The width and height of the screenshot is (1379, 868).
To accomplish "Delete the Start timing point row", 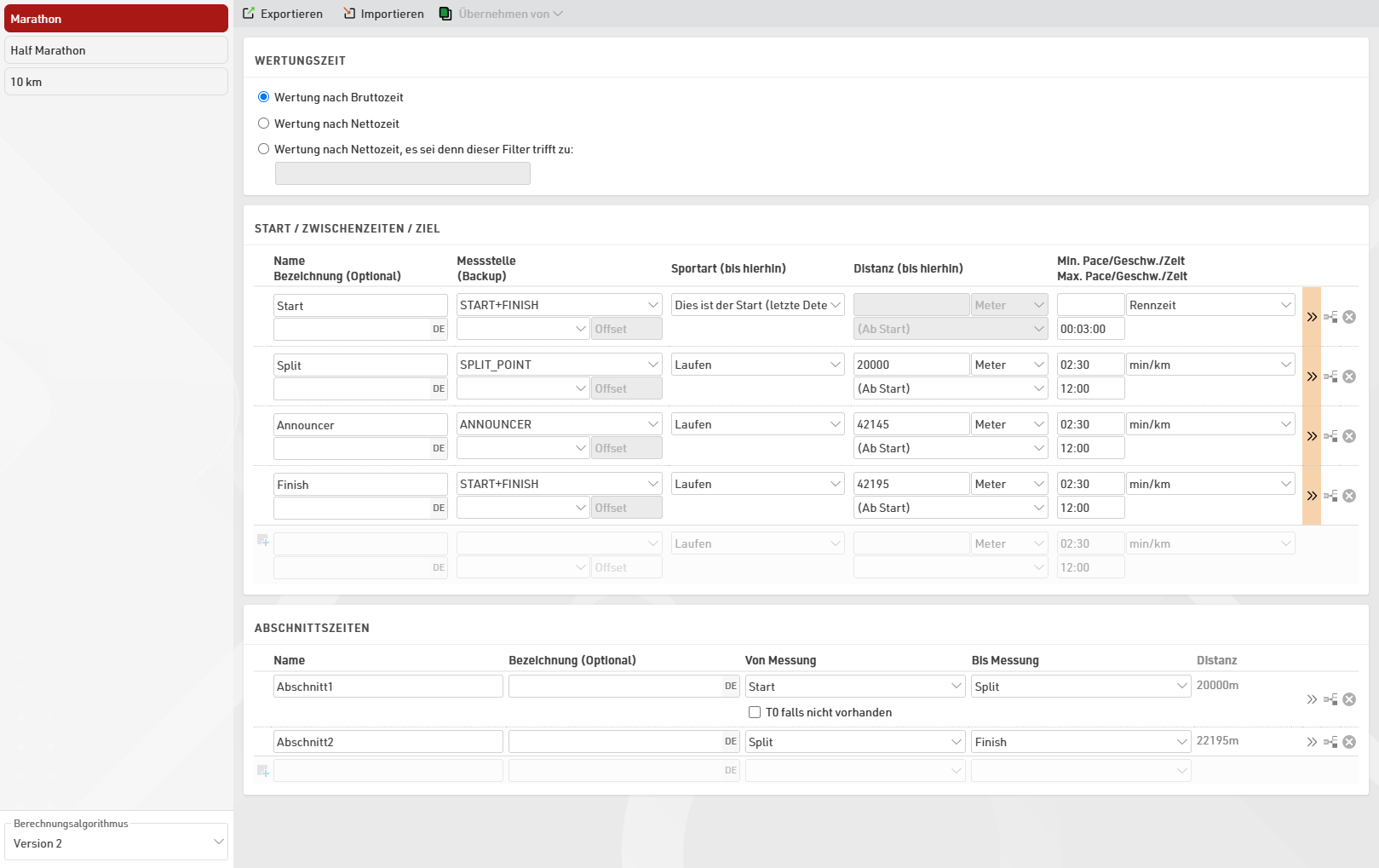I will click(x=1349, y=317).
